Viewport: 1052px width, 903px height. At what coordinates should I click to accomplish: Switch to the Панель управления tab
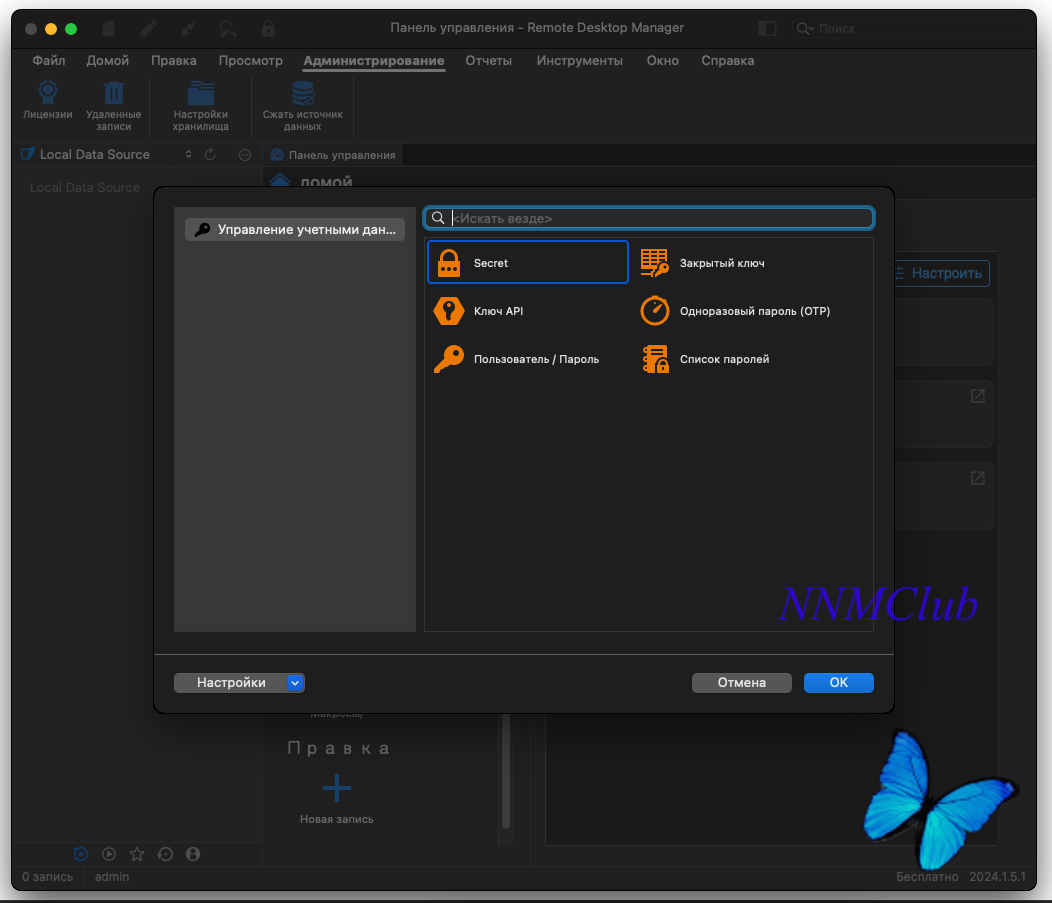coord(333,155)
